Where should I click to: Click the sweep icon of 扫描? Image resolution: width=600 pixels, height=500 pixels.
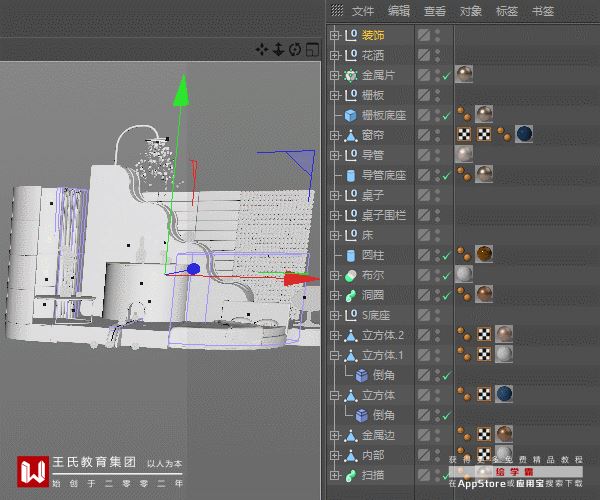coord(351,476)
